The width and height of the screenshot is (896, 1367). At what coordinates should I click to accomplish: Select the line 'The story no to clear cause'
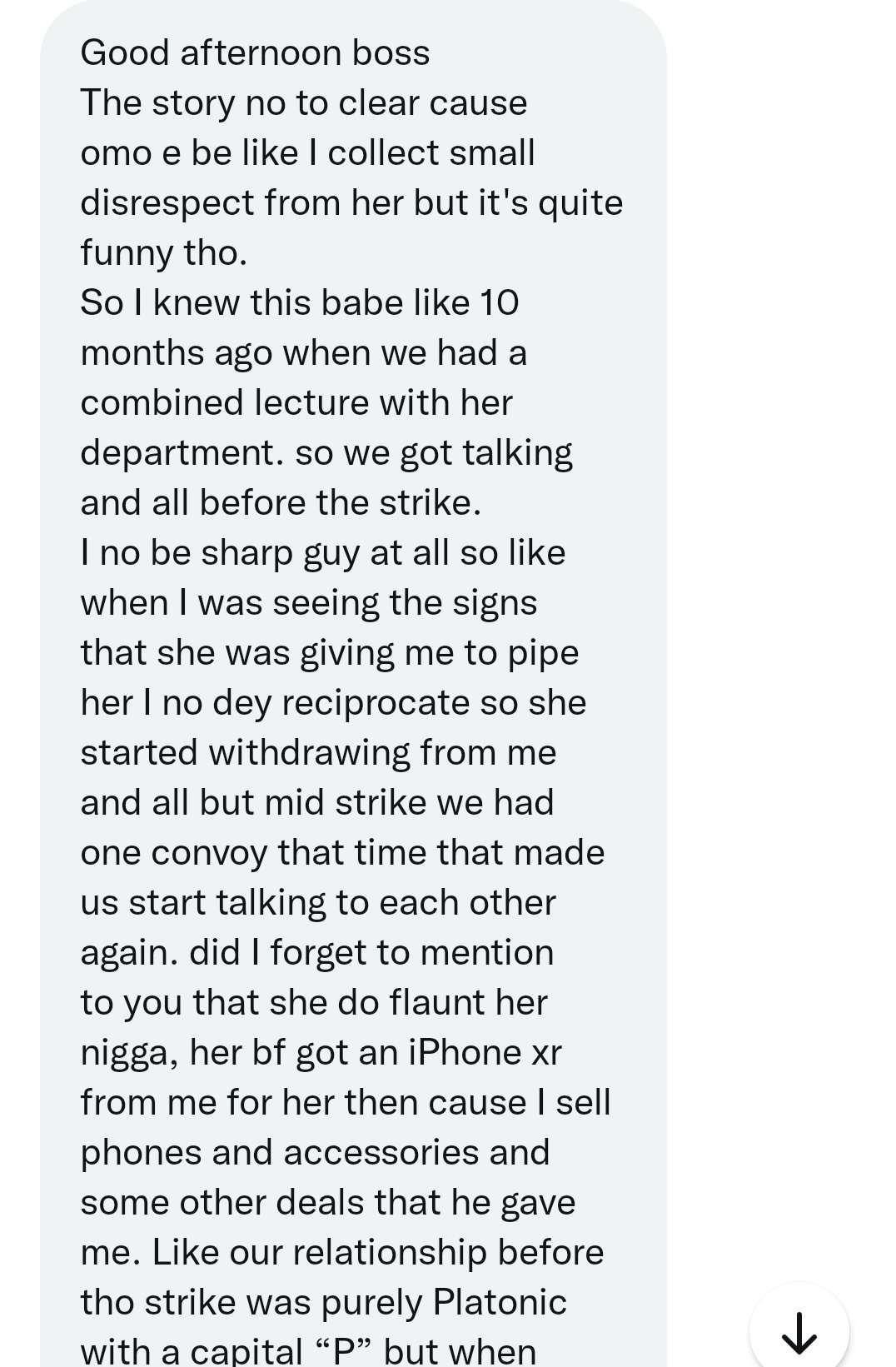tap(304, 103)
